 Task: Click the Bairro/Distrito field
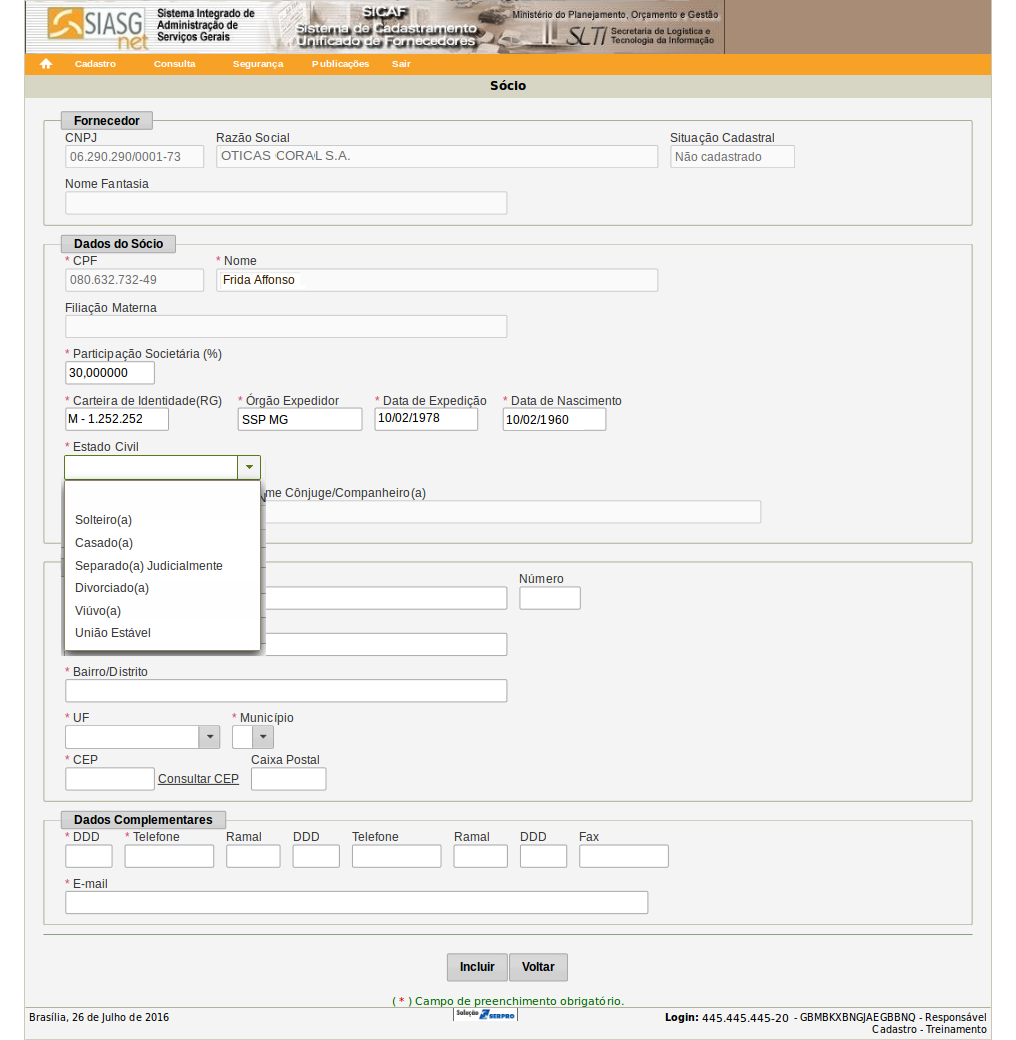(286, 690)
